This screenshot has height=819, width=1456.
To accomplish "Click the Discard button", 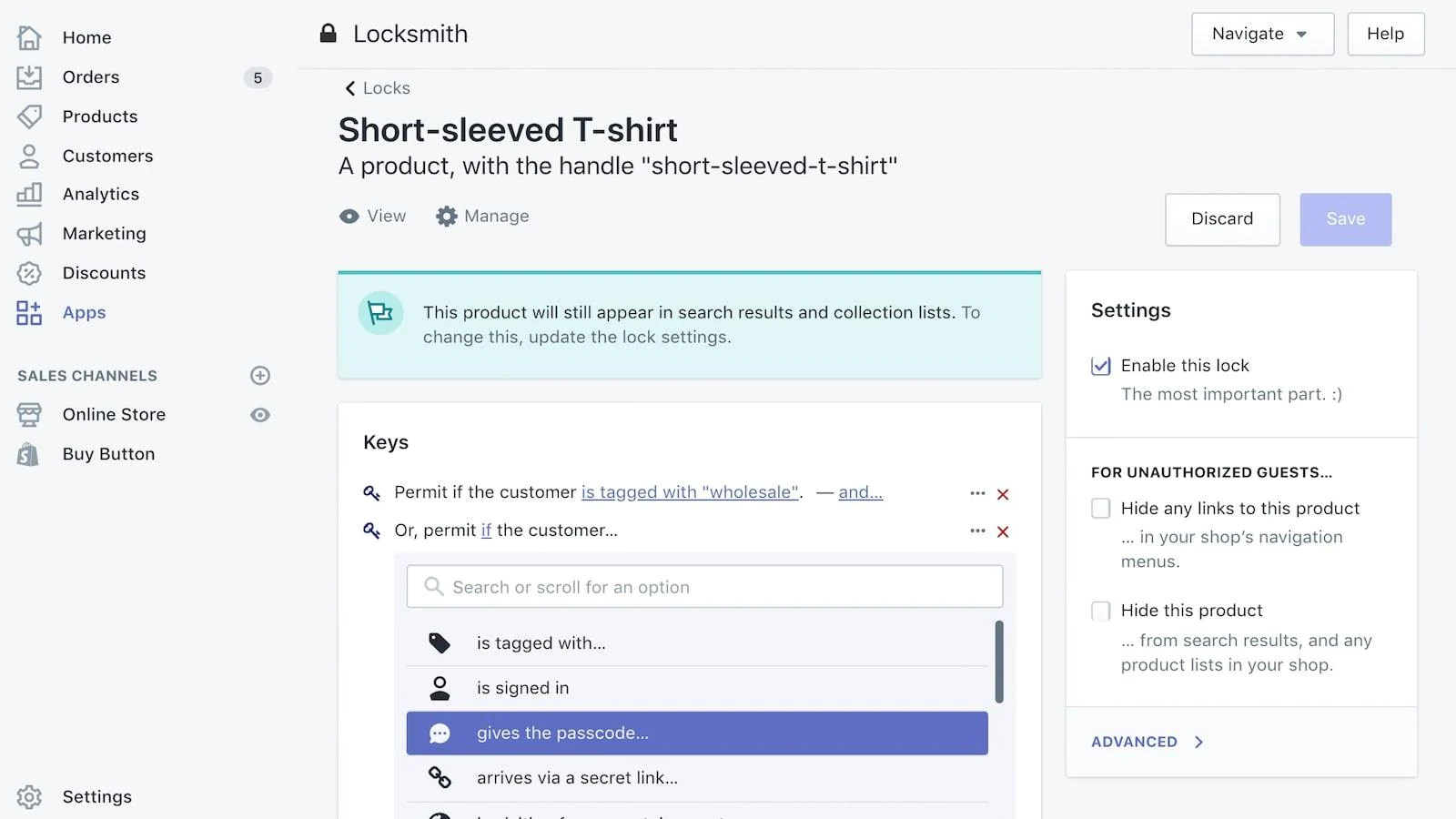I will coord(1222,219).
